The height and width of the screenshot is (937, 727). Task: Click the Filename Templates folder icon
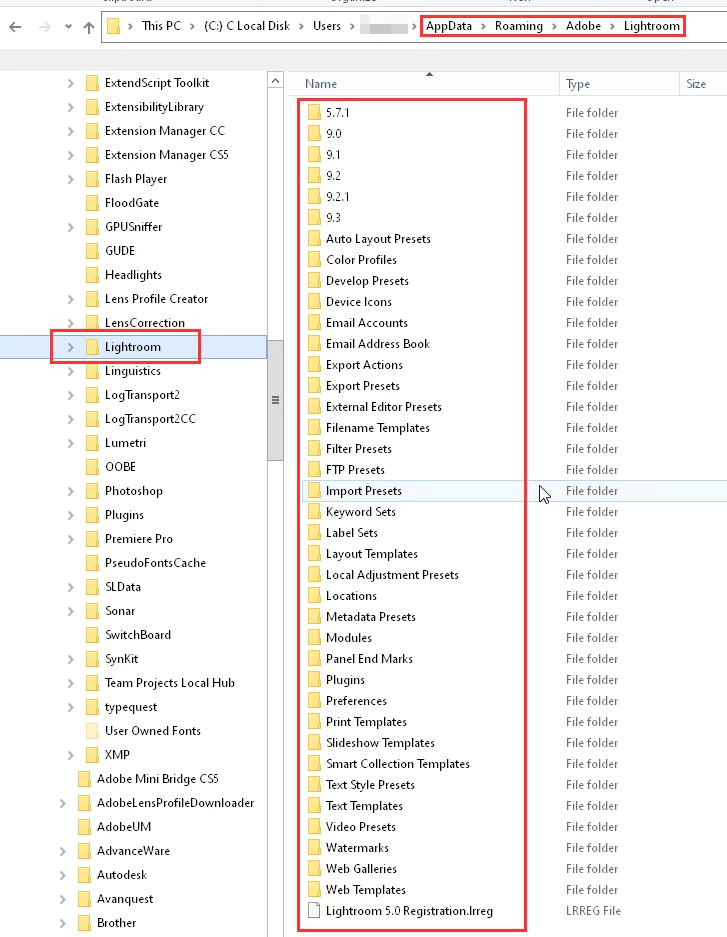point(314,427)
